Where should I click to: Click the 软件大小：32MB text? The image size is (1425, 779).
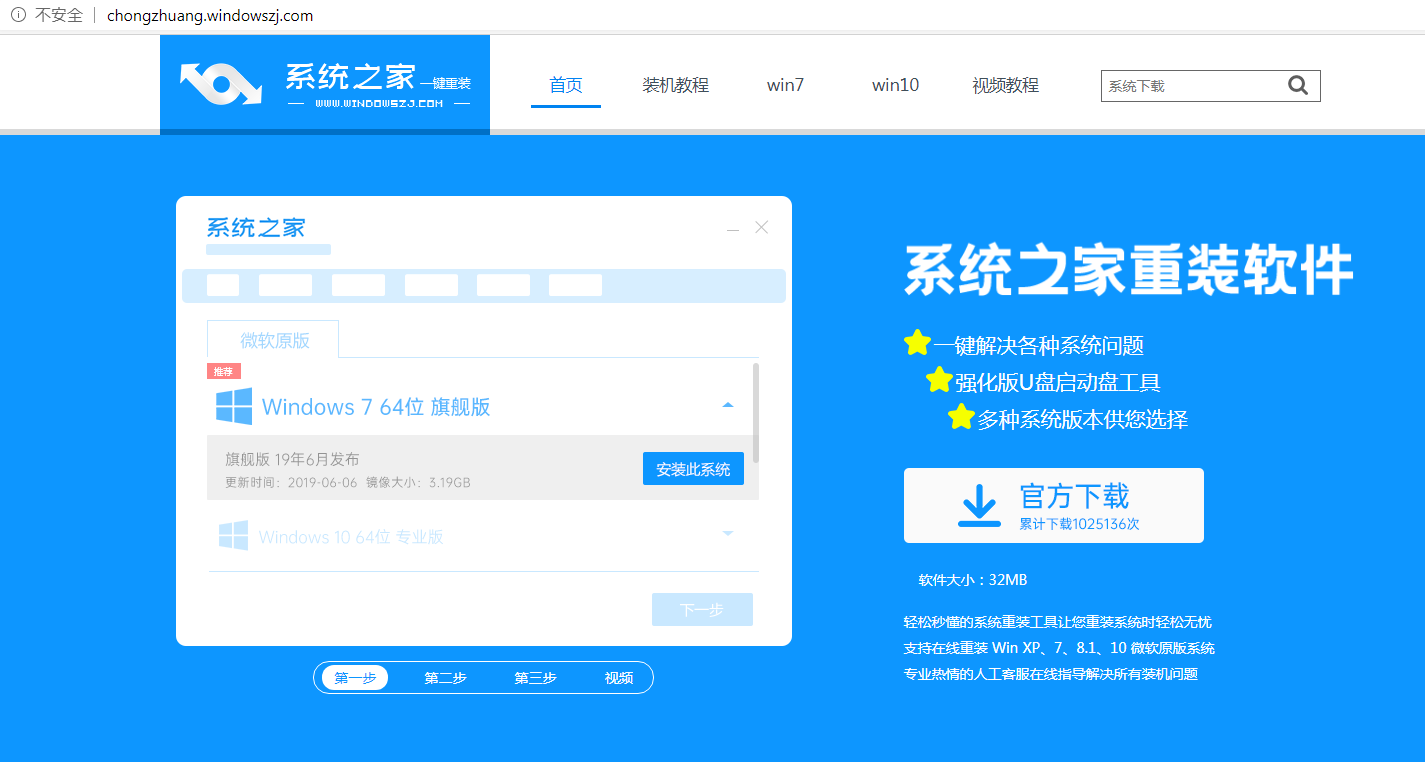point(973,580)
